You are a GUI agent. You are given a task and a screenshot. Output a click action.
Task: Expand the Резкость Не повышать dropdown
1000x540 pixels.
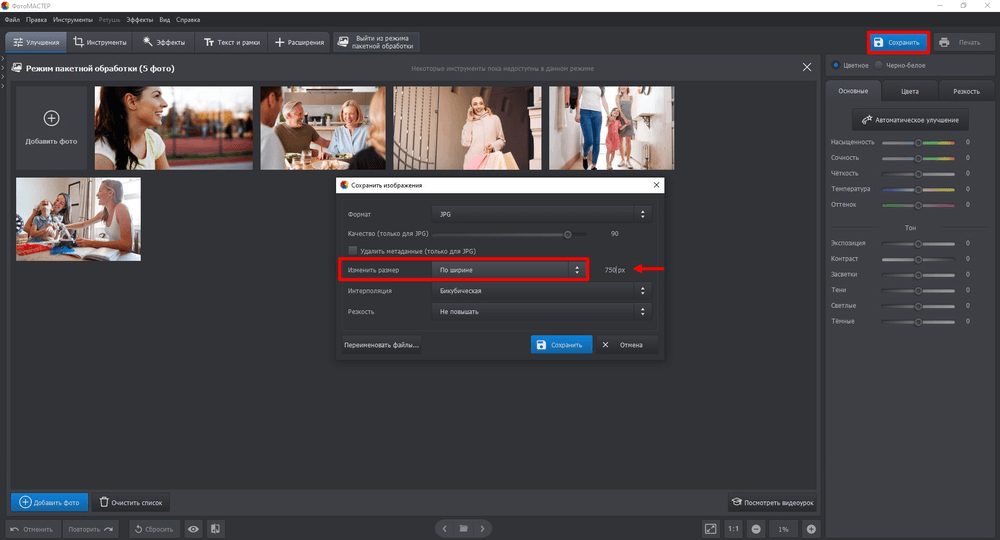pos(541,312)
